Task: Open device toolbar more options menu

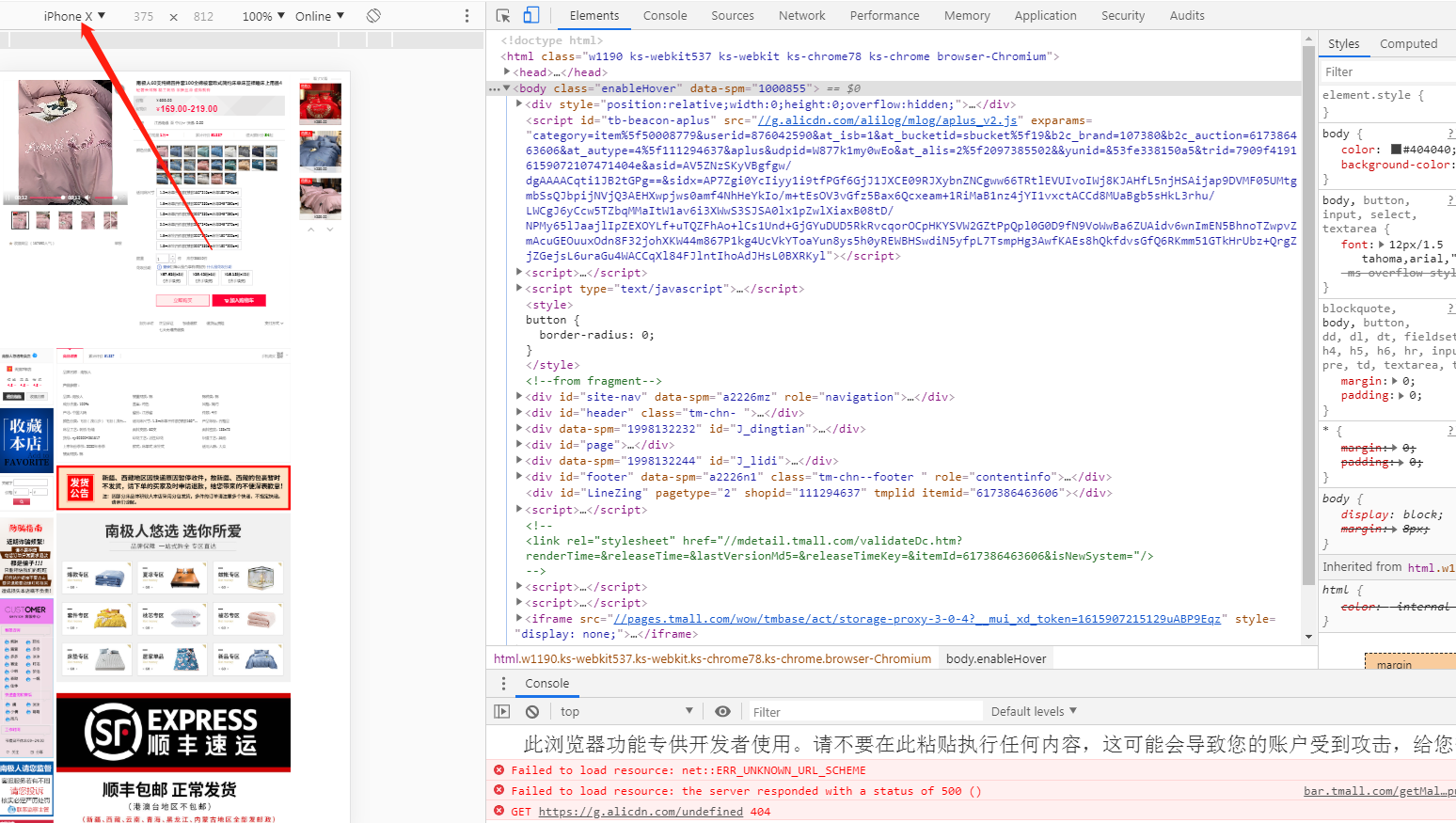Action: (467, 16)
